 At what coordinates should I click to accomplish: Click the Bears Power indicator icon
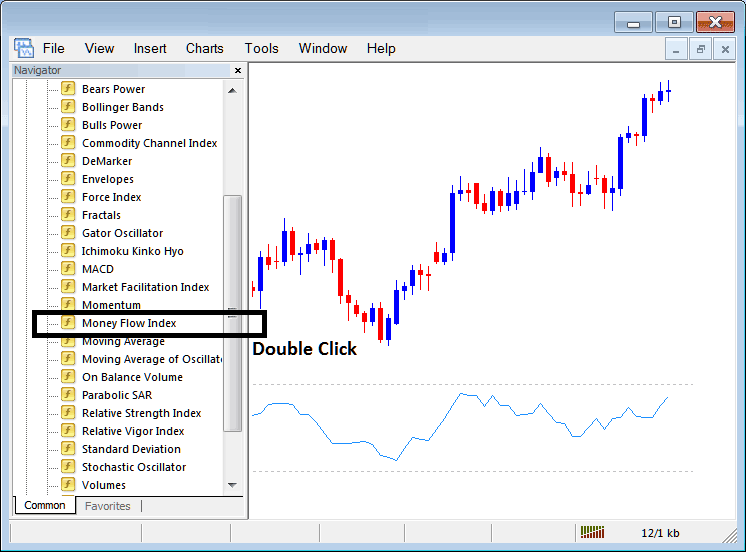[68, 89]
